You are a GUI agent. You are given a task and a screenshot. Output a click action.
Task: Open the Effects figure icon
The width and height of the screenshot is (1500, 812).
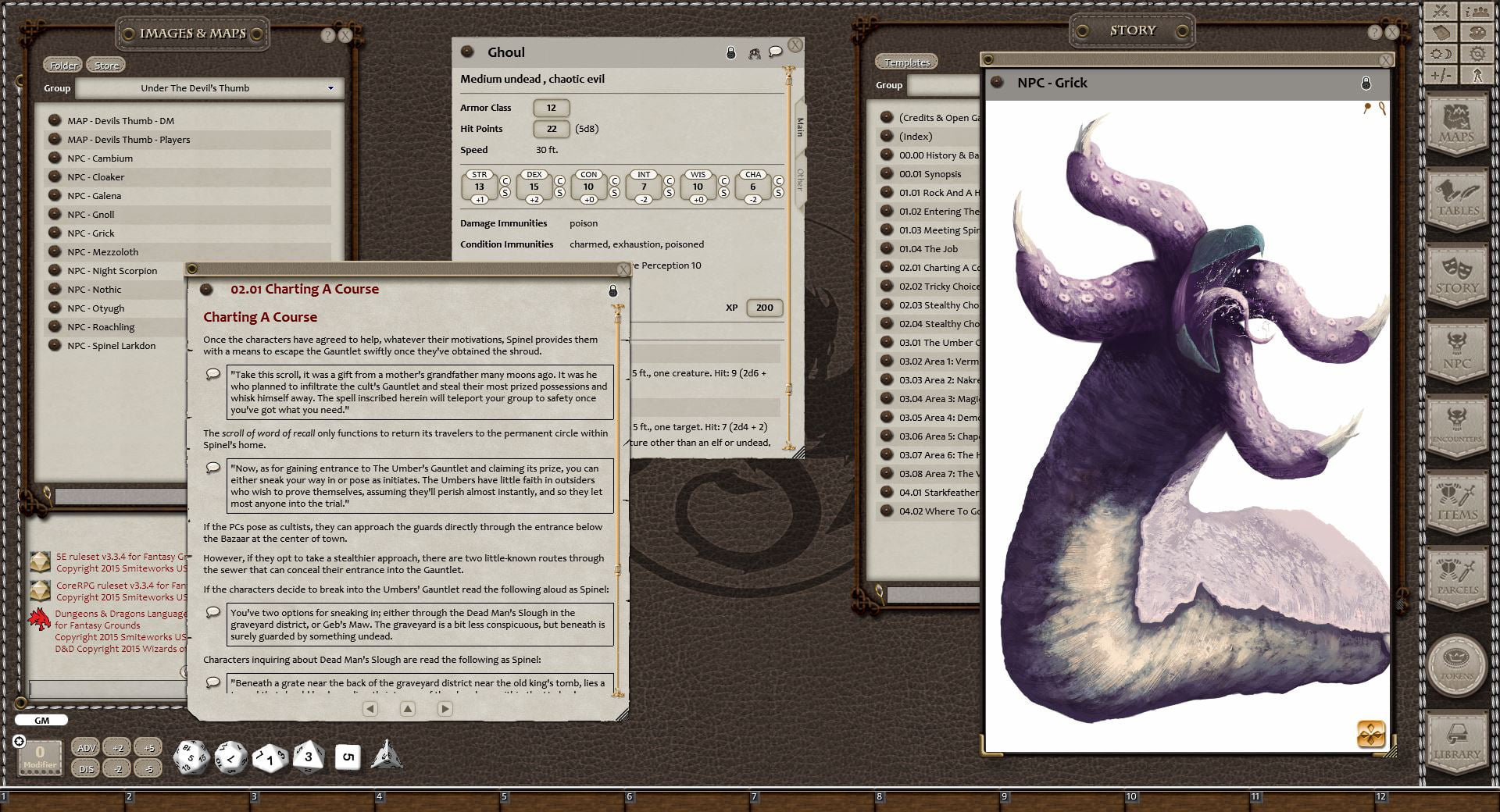tap(1477, 75)
